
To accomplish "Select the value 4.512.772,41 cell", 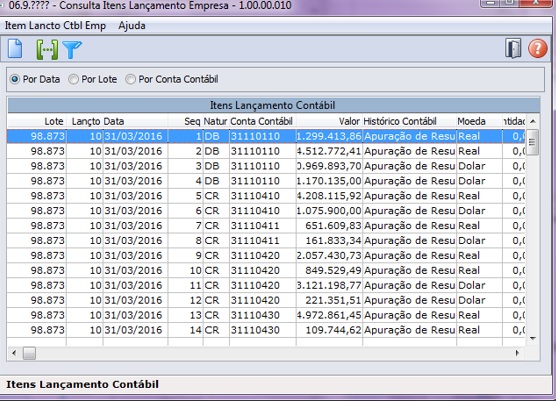I will pos(329,151).
